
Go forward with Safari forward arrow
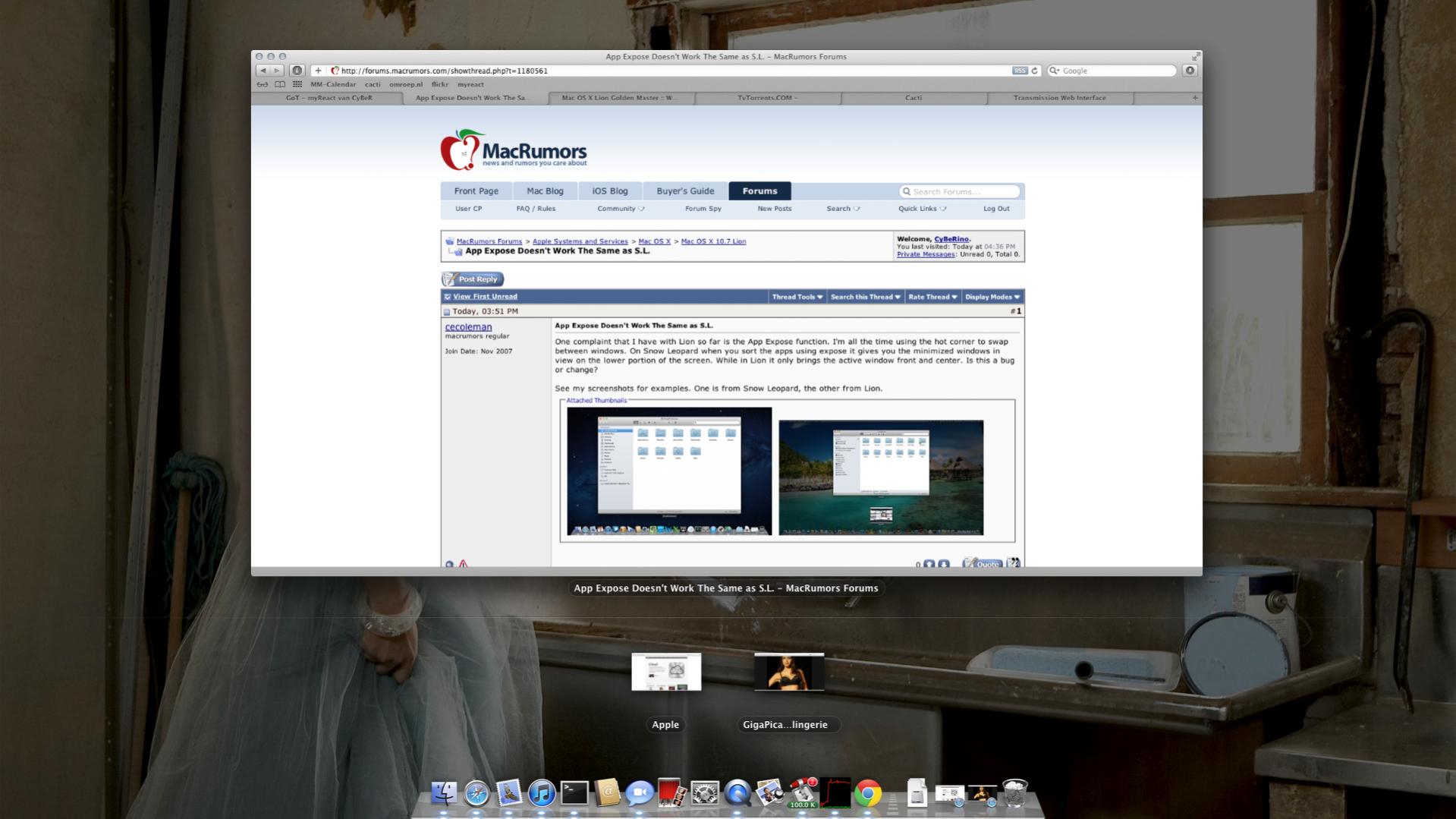click(277, 71)
